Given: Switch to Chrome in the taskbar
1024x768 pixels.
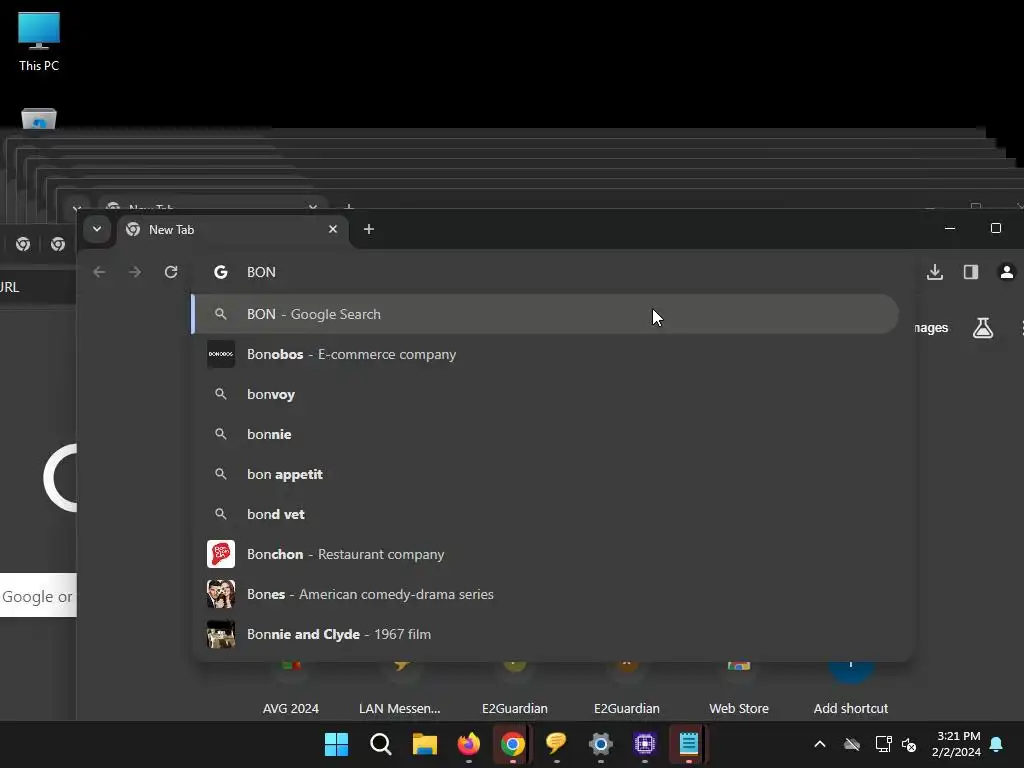Looking at the screenshot, I should [x=513, y=744].
